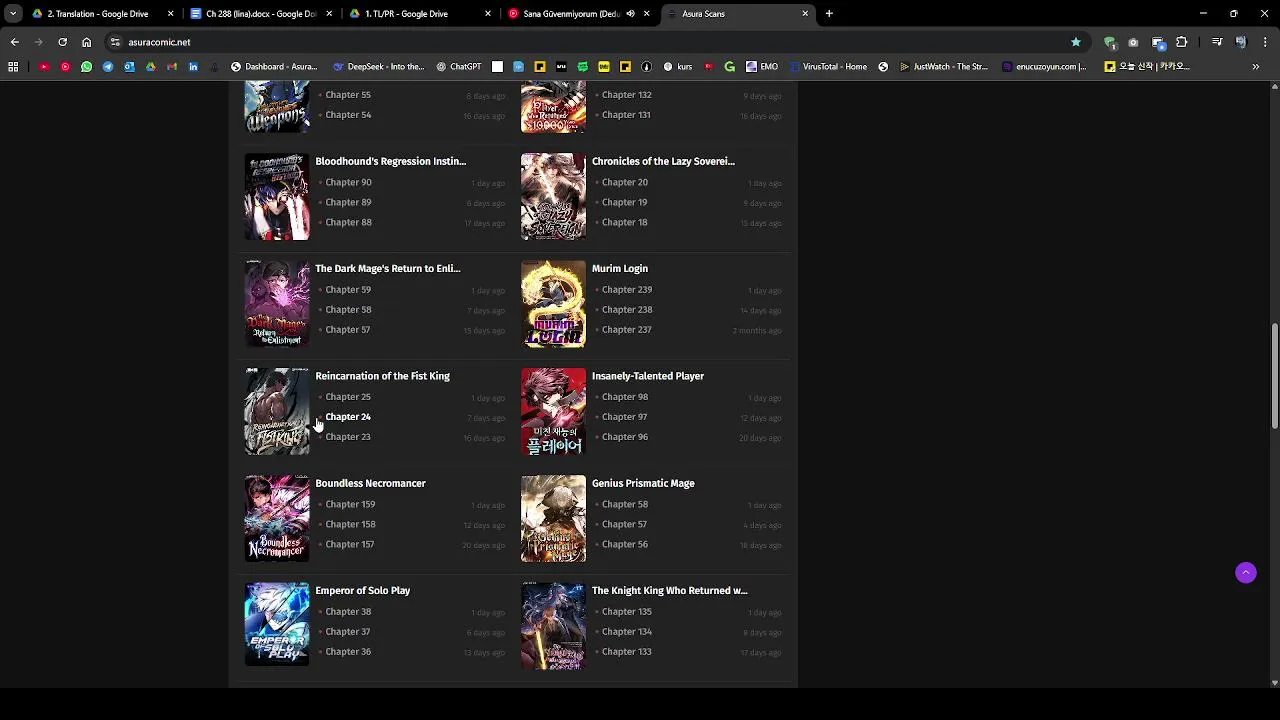
Task: Open the LinkedIn bookmark
Action: [x=194, y=67]
